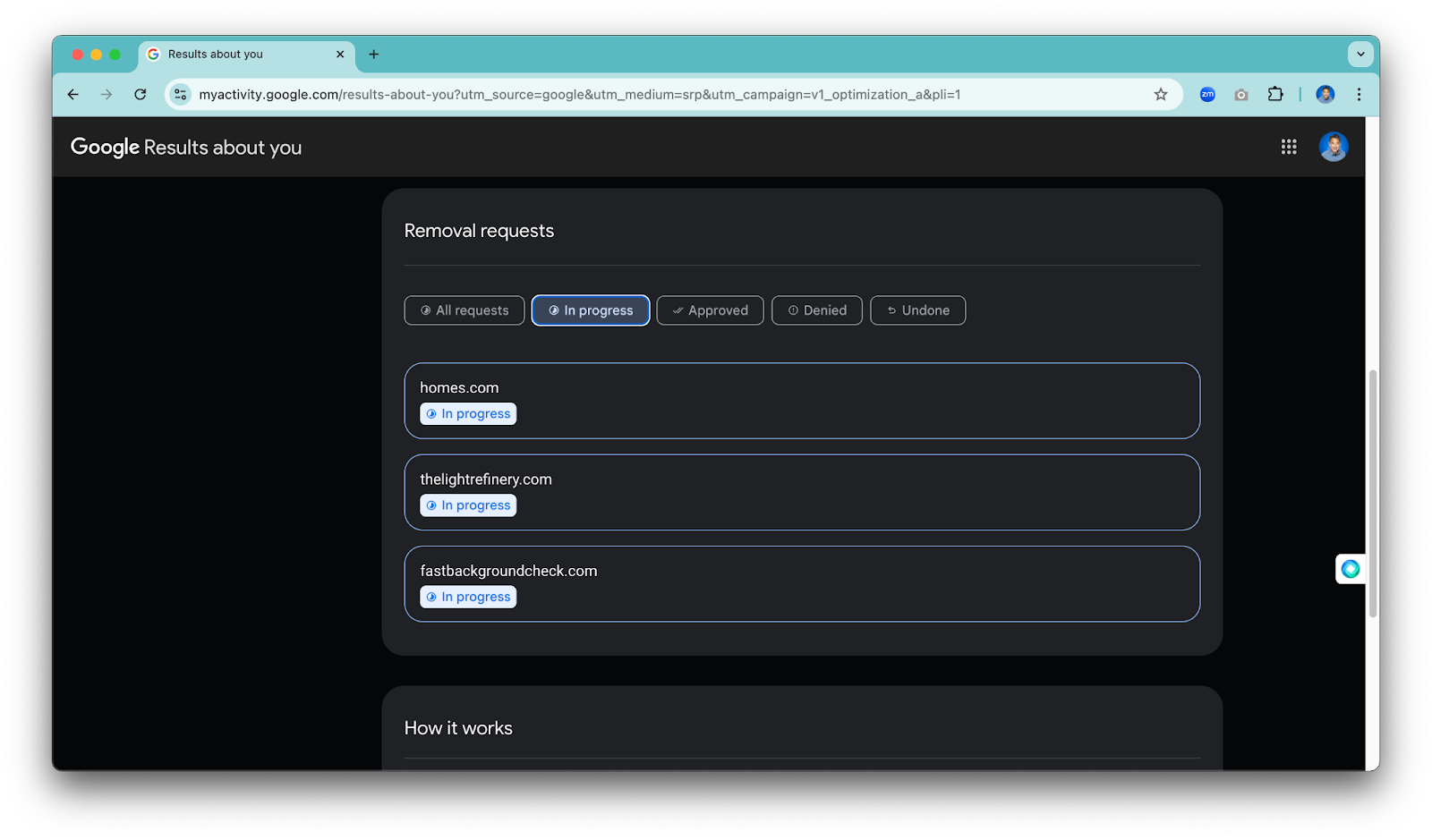Open the Google apps grid
Viewport: 1432px width, 840px height.
[x=1289, y=147]
